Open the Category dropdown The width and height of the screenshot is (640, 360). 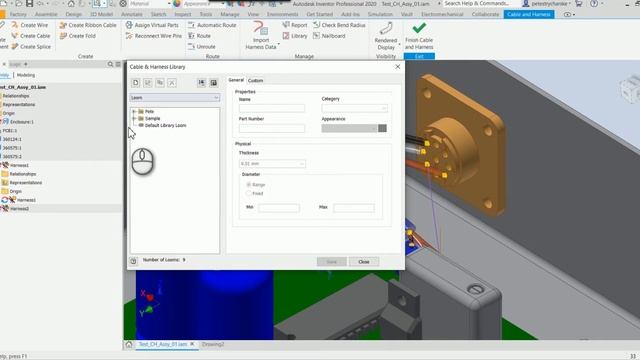pyautogui.click(x=354, y=108)
